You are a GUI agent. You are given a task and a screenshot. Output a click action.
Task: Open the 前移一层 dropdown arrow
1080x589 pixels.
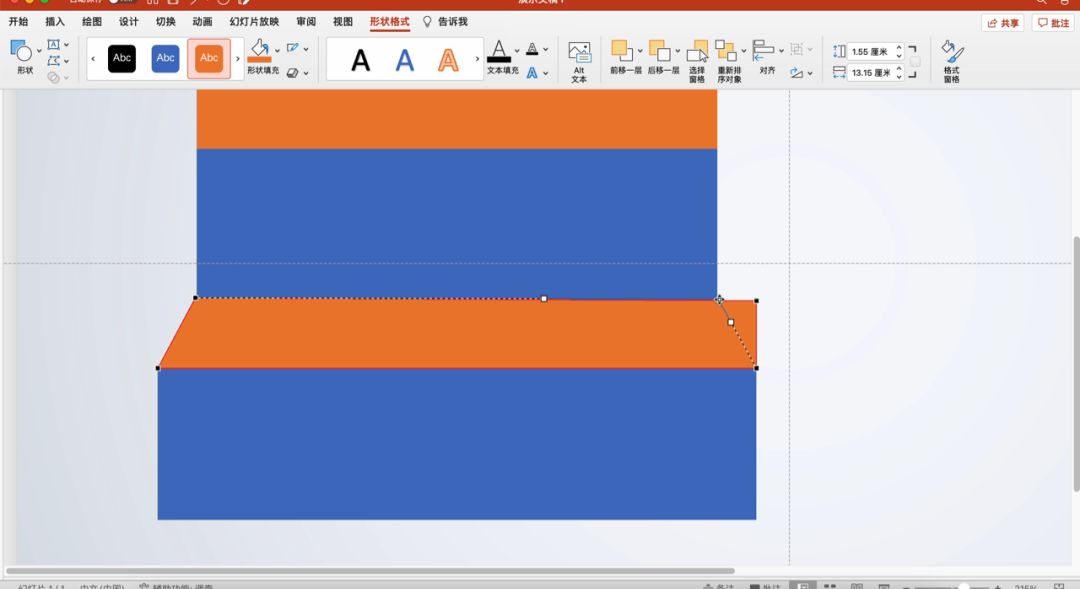[640, 50]
